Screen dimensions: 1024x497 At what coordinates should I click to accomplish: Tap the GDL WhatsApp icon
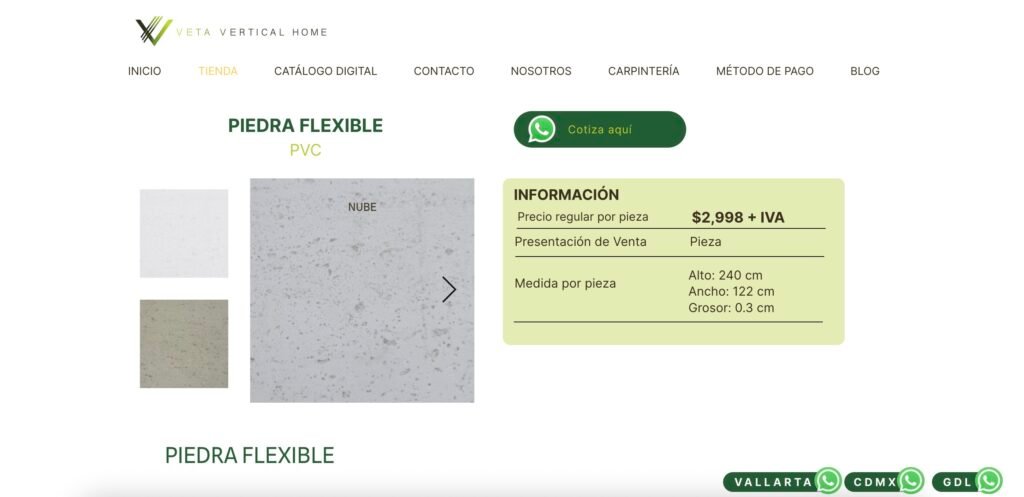coord(989,481)
